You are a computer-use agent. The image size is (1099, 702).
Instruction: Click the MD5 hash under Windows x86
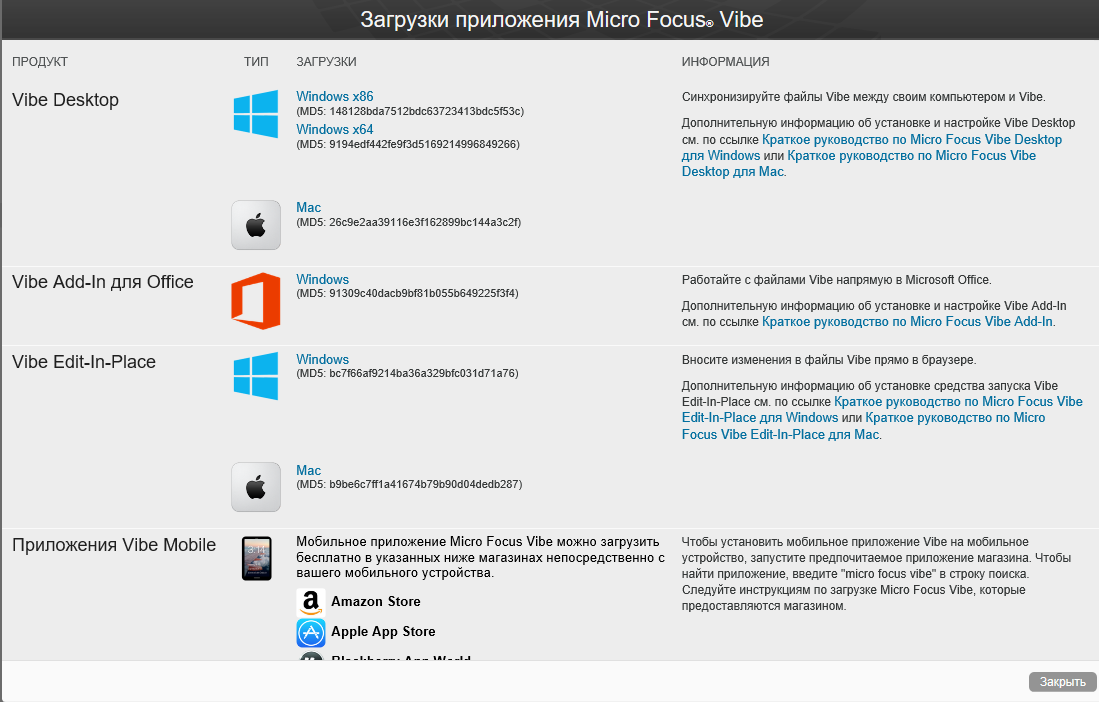point(410,111)
